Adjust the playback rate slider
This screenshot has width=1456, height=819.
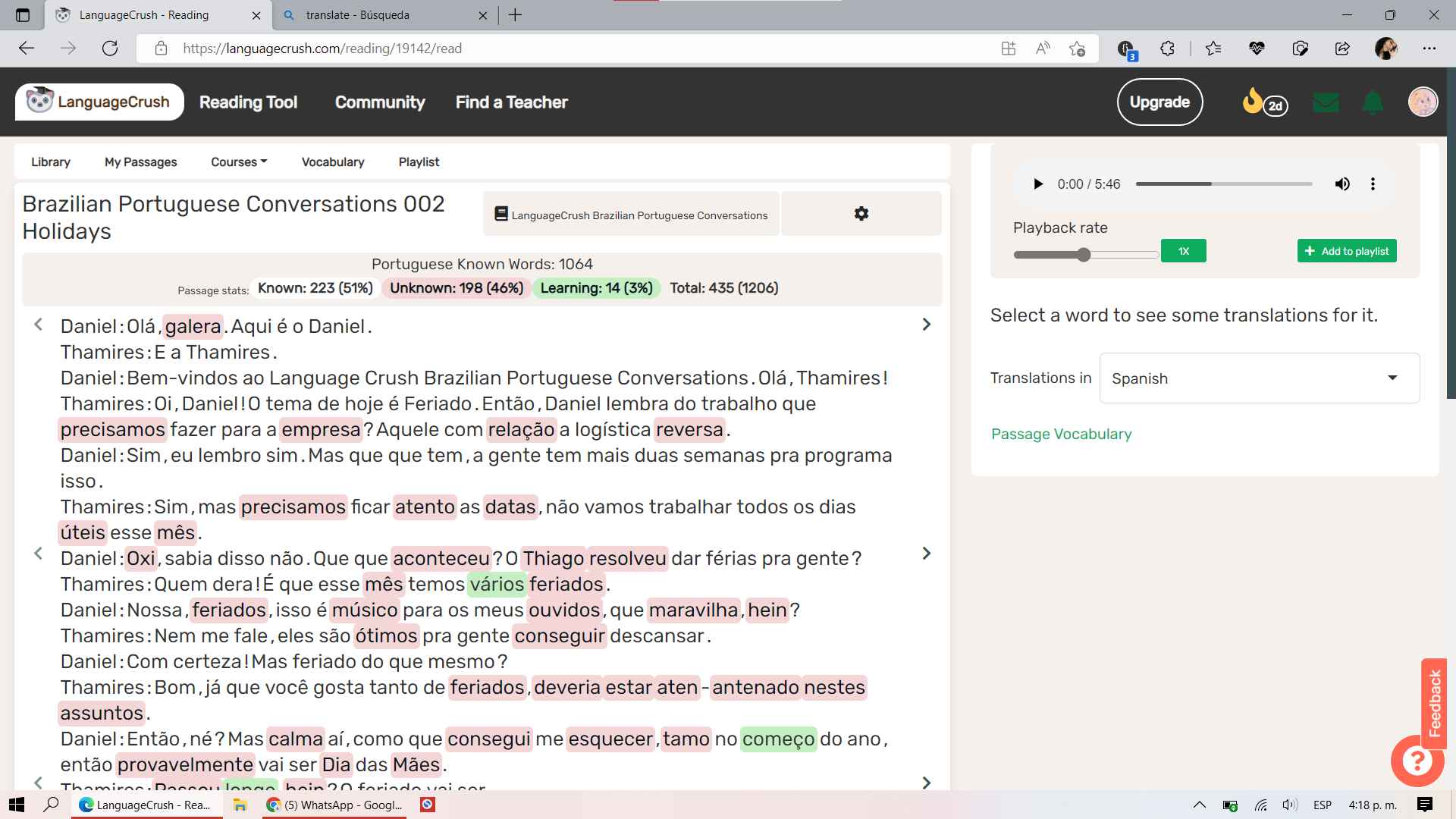click(1084, 255)
